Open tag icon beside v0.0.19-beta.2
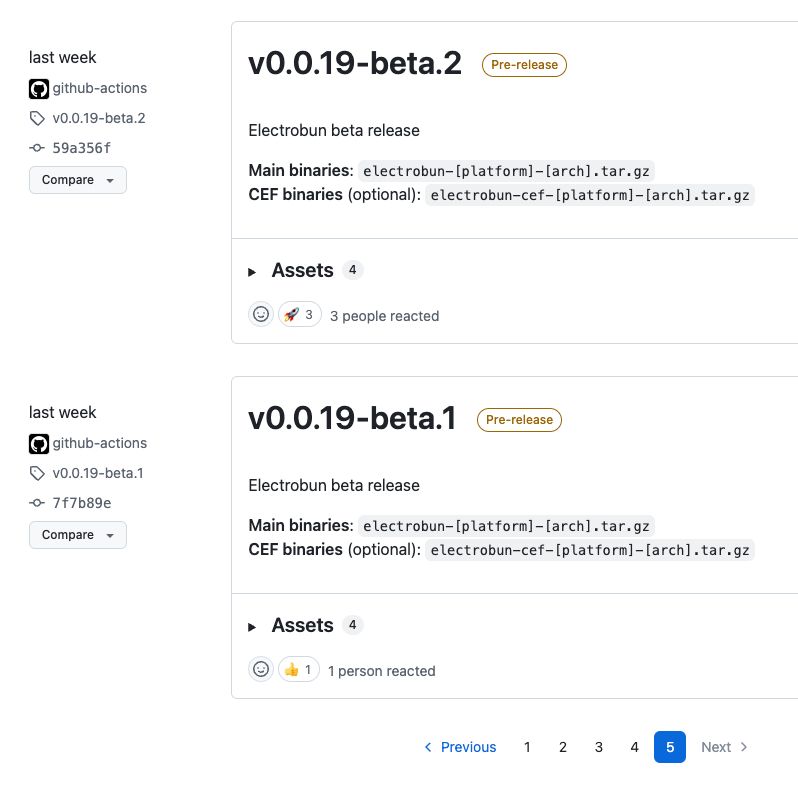Viewport: 798px width, 793px height. (37, 118)
